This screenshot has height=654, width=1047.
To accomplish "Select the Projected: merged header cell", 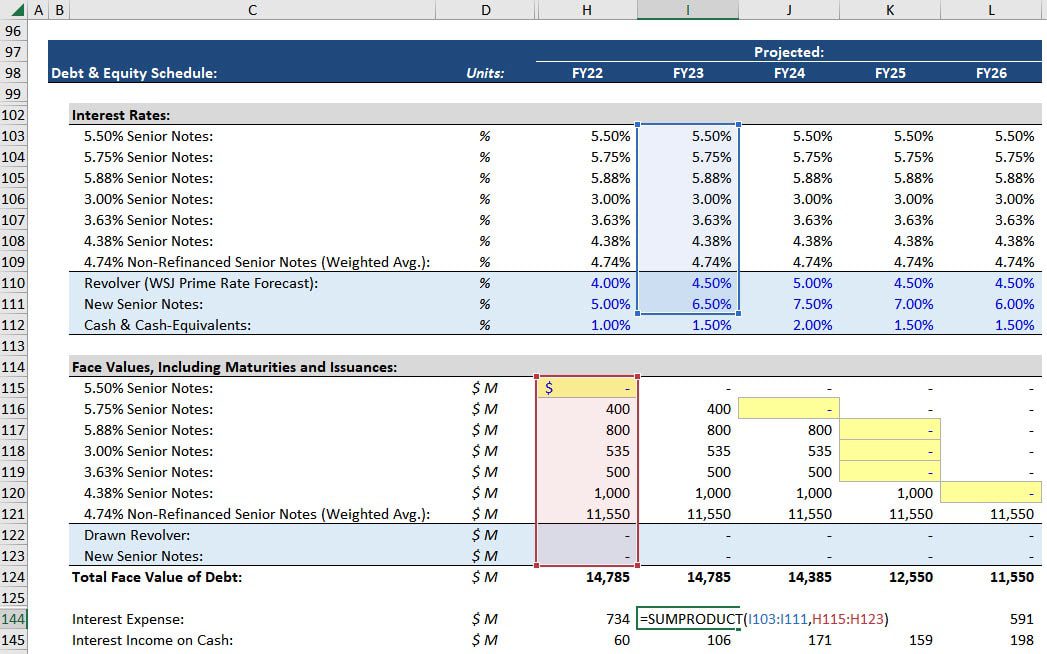I will coord(789,52).
